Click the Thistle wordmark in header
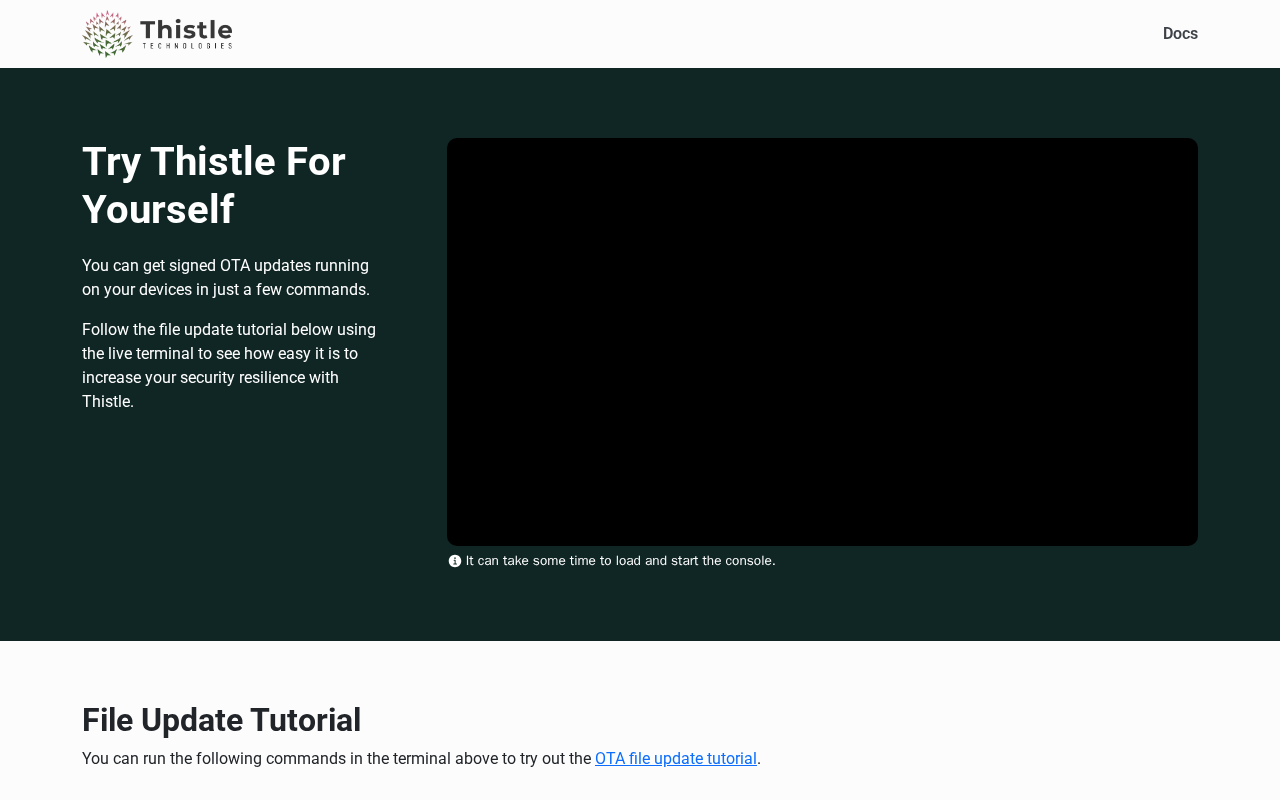The image size is (1280, 800). 186,29
